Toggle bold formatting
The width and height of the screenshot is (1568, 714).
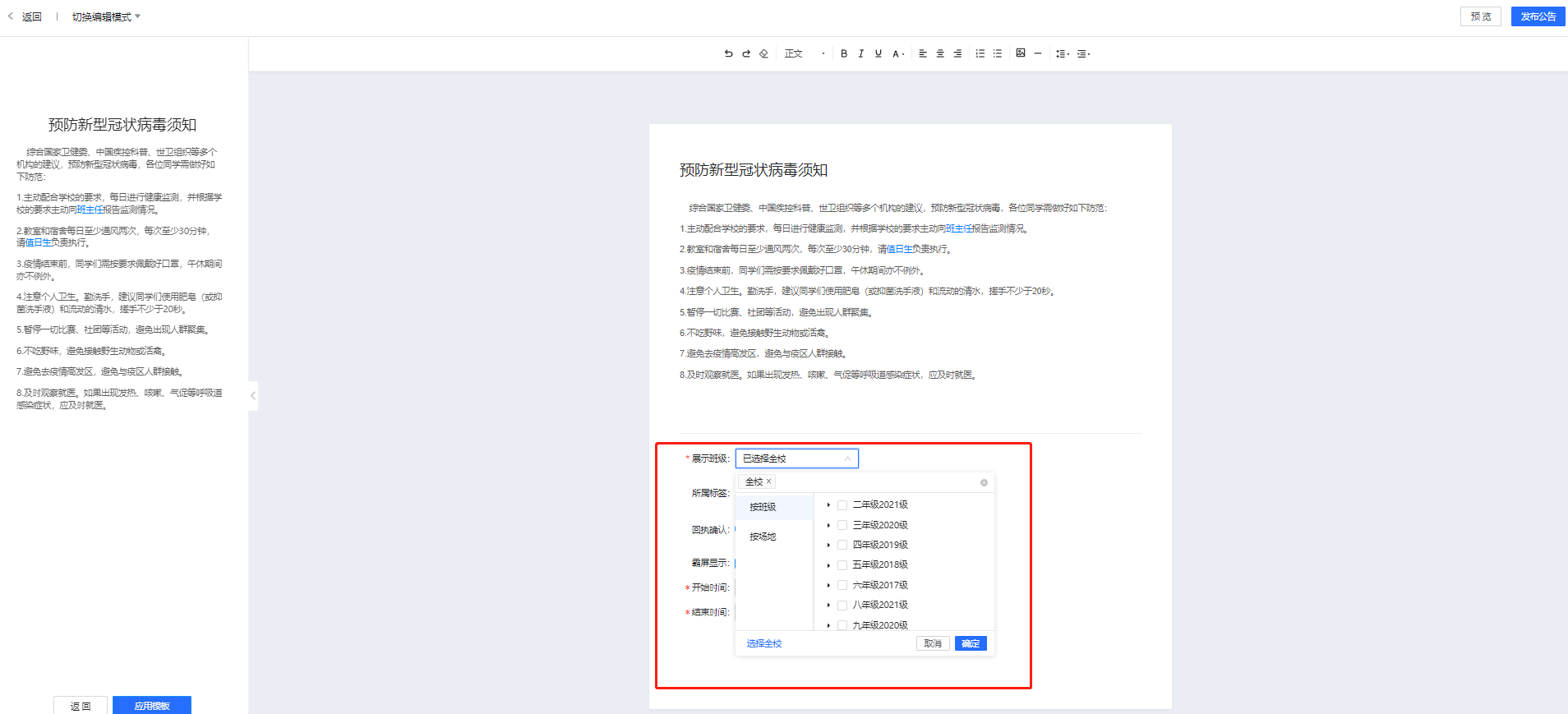point(844,53)
